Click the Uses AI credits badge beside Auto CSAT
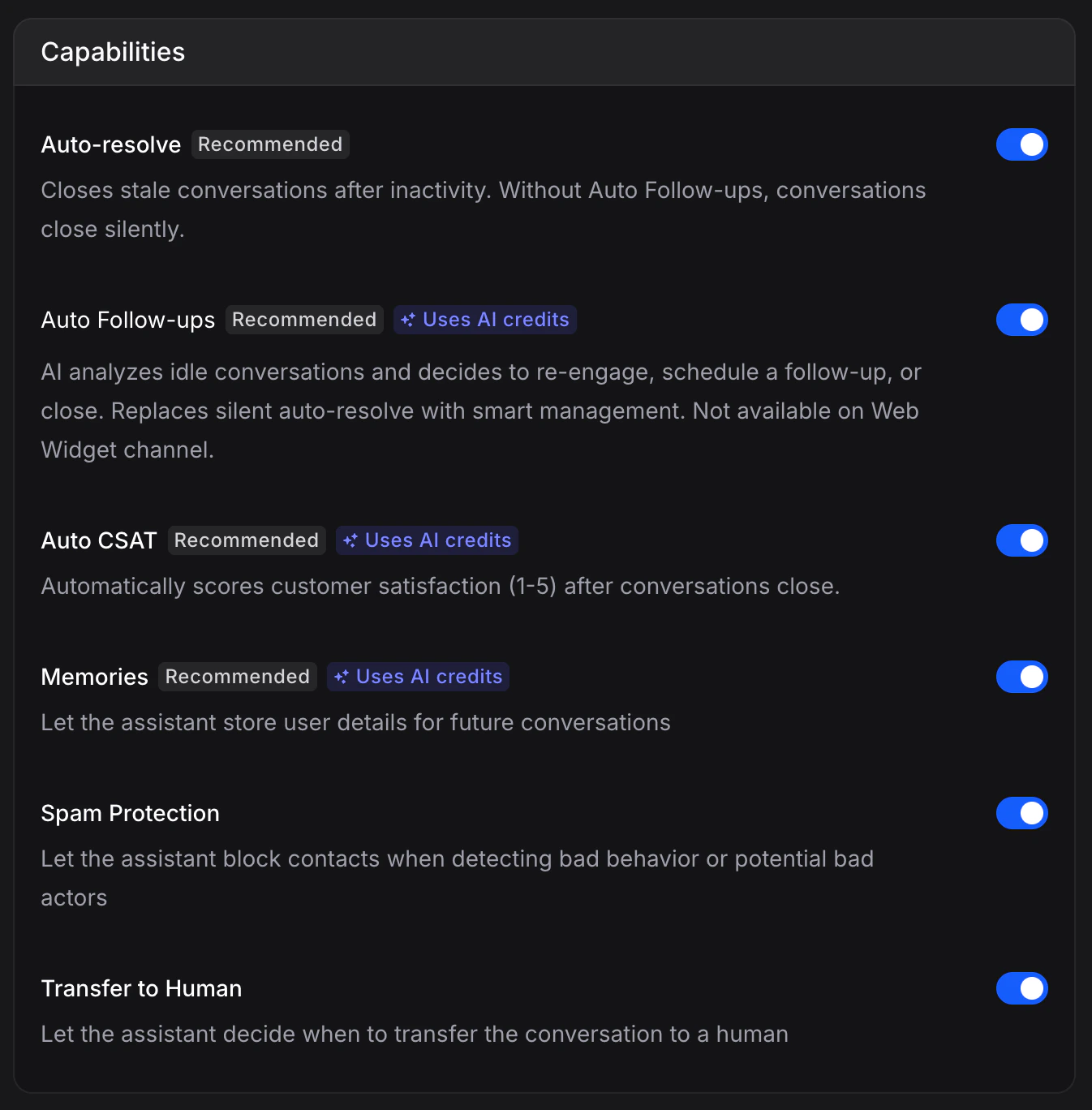Image resolution: width=1092 pixels, height=1110 pixels. point(427,540)
